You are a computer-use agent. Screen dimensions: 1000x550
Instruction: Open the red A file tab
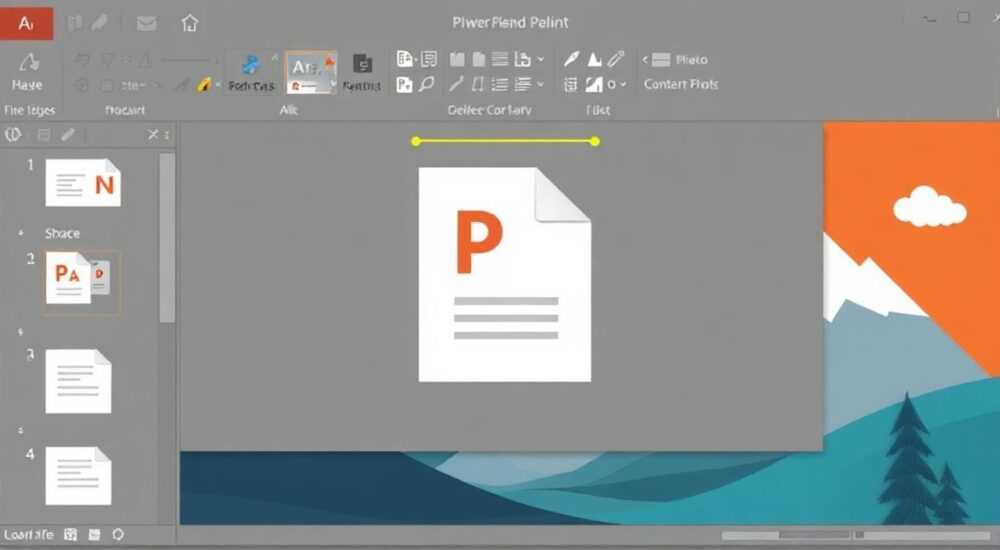pyautogui.click(x=26, y=24)
